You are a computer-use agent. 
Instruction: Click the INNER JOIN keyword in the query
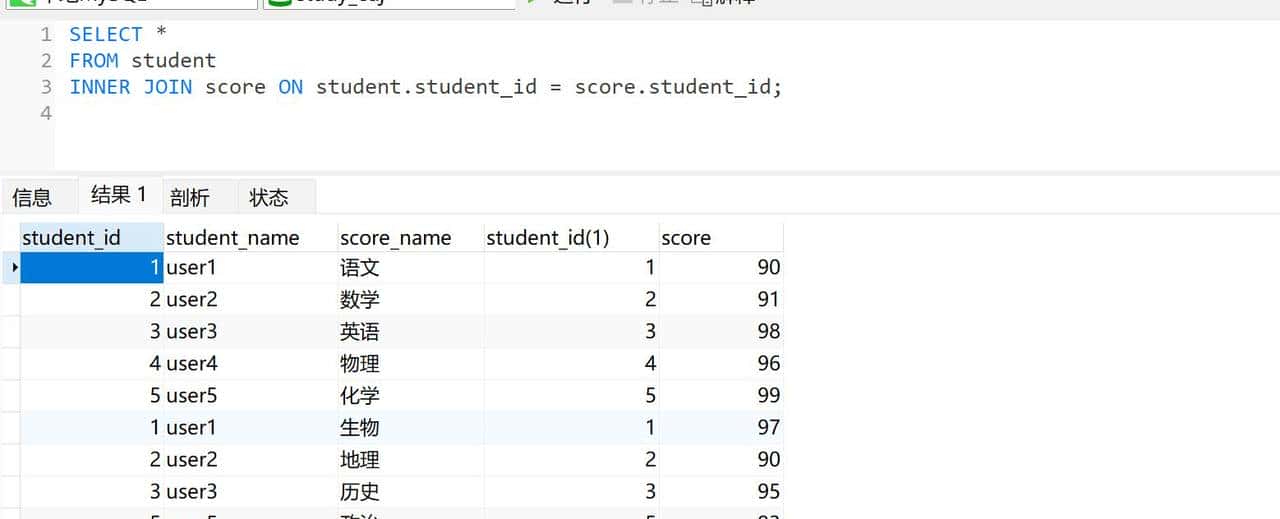[x=131, y=87]
